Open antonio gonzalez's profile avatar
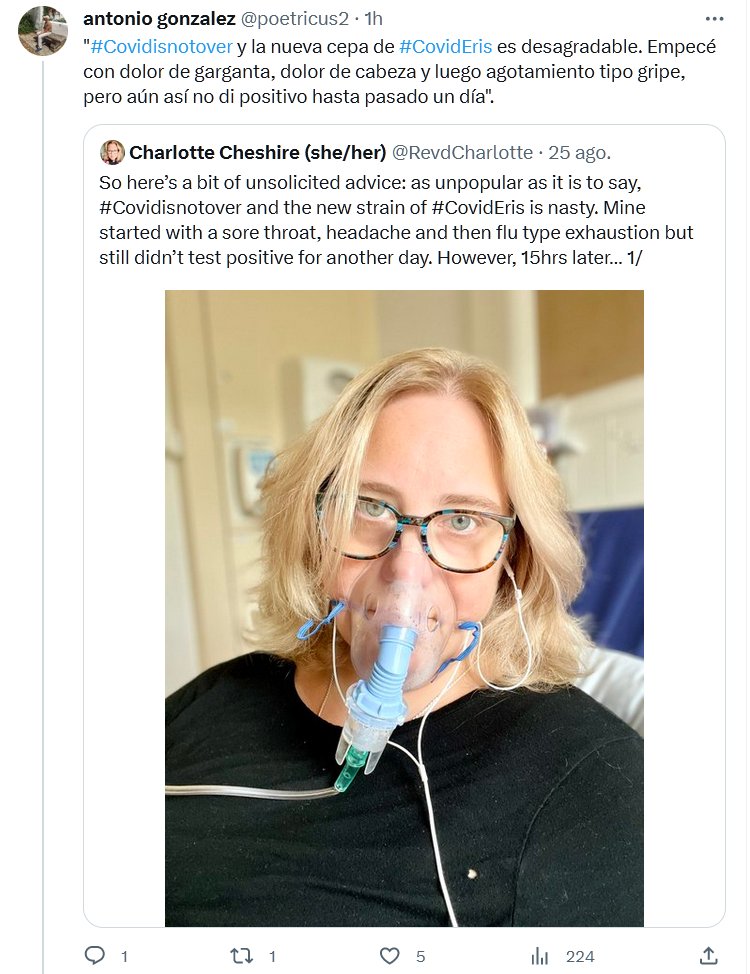This screenshot has width=750, height=974. [43, 31]
